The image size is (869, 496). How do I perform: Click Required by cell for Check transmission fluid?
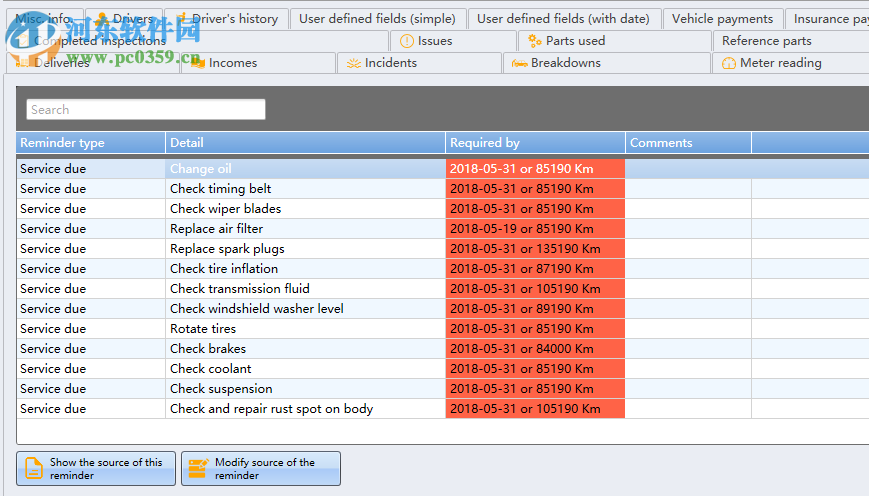click(x=535, y=288)
